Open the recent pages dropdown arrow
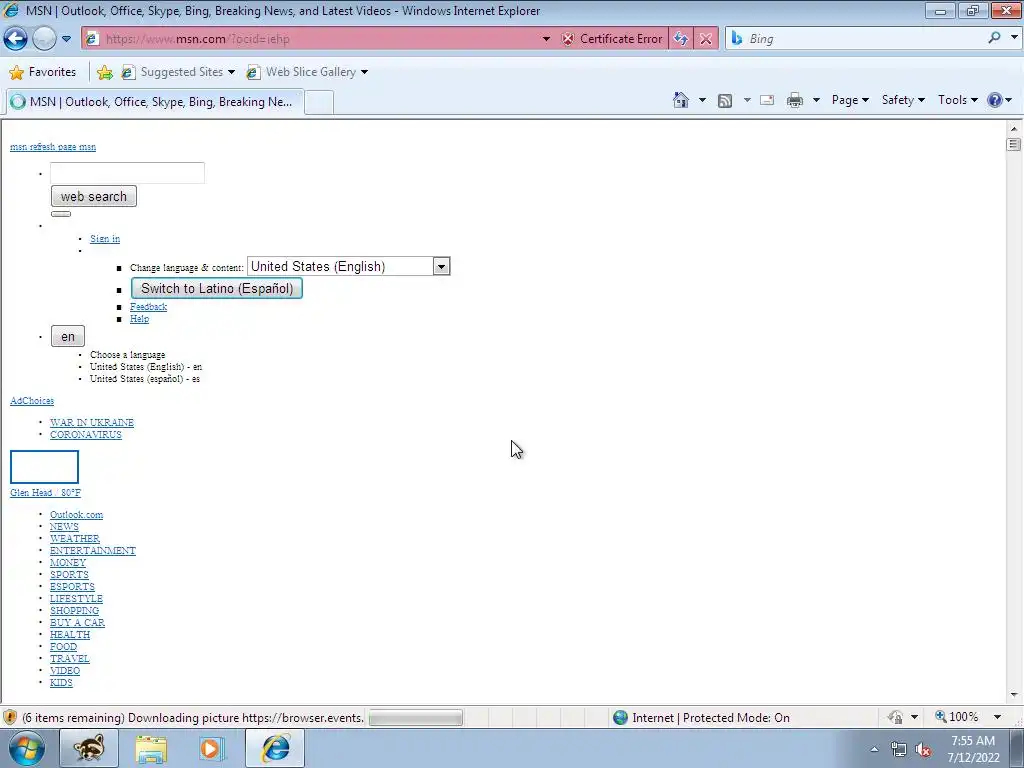 click(67, 39)
